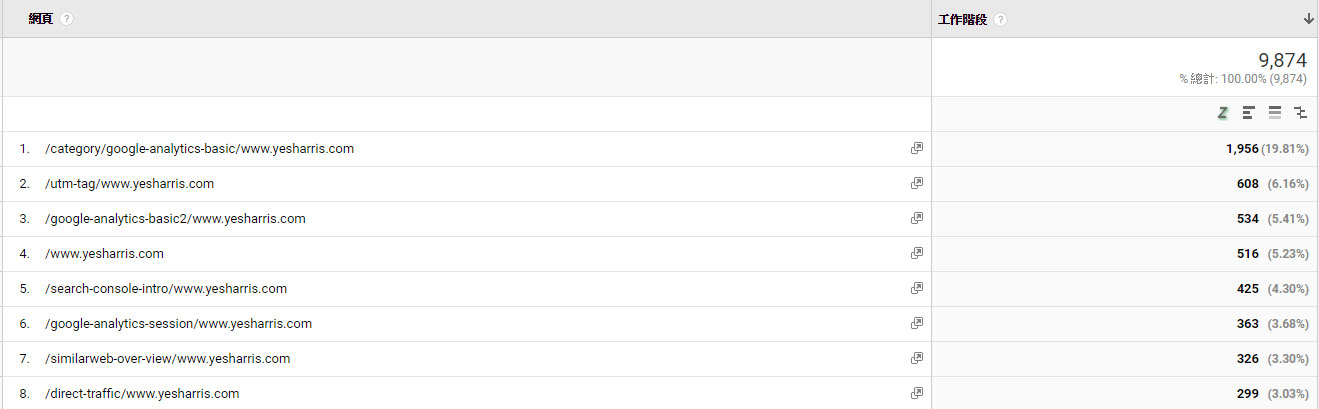Open /www.yesharris.com page link
Image resolution: width=1319 pixels, height=409 pixels.
click(x=104, y=254)
